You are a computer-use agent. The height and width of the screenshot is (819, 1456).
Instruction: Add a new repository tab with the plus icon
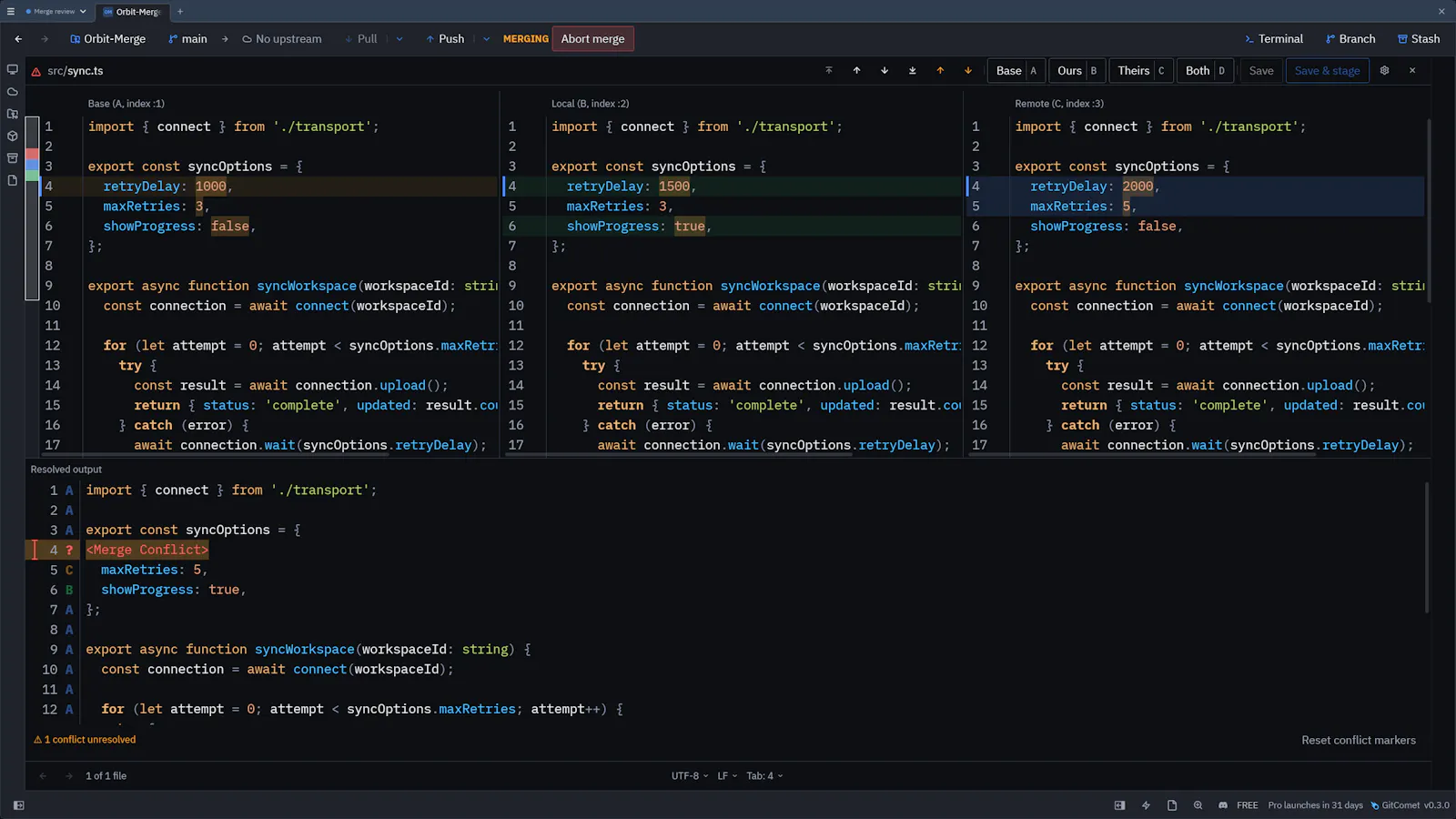[x=180, y=12]
